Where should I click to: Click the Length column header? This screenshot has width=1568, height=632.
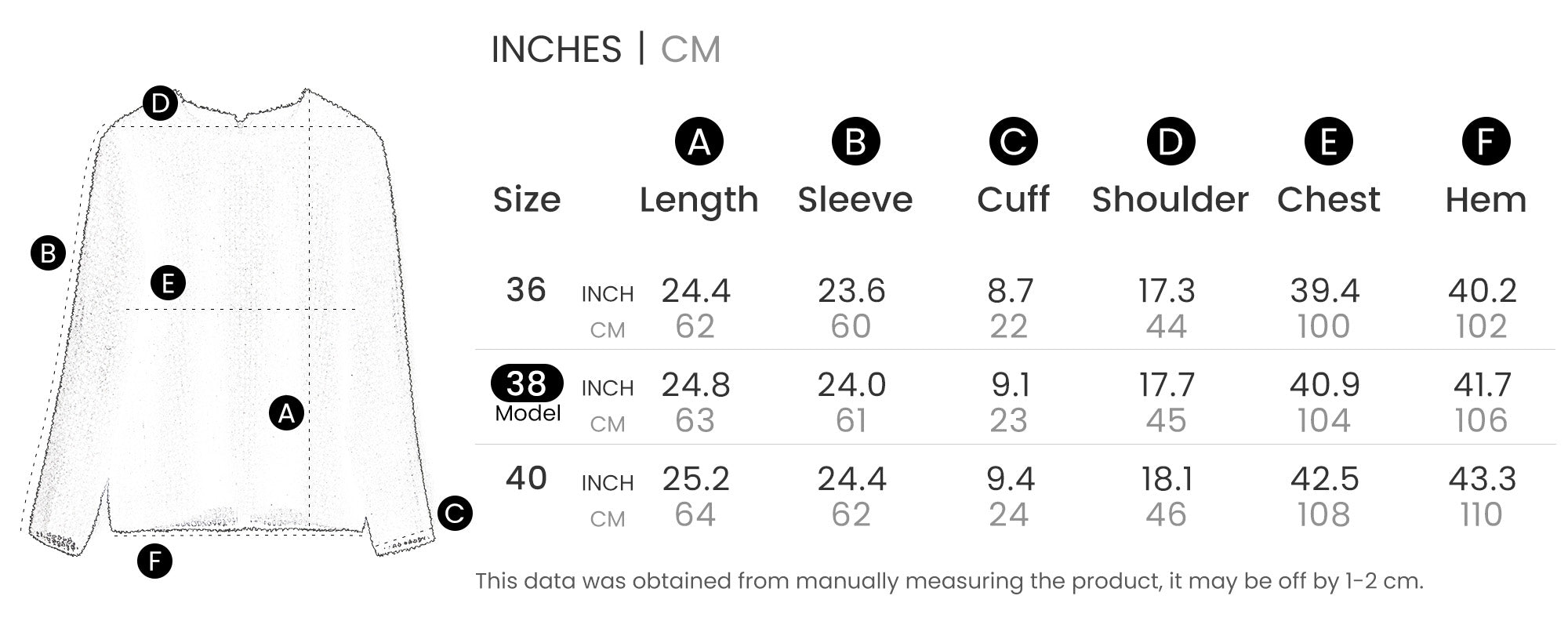pyautogui.click(x=699, y=200)
